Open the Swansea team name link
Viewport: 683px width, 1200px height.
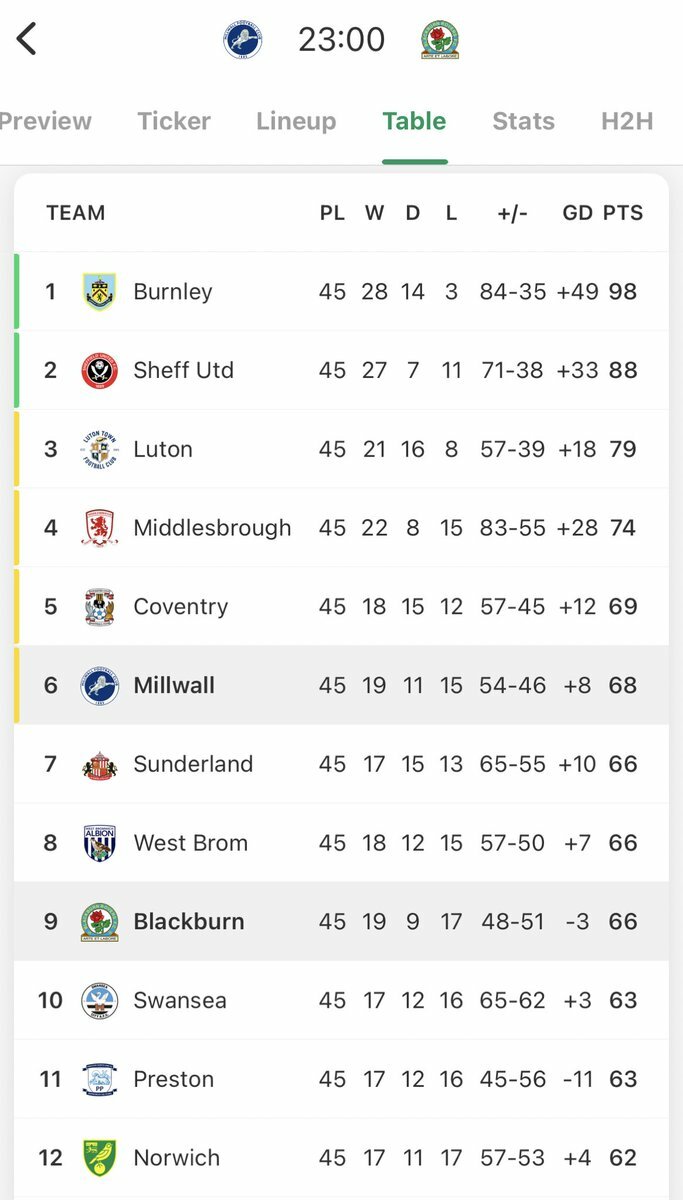click(180, 1001)
